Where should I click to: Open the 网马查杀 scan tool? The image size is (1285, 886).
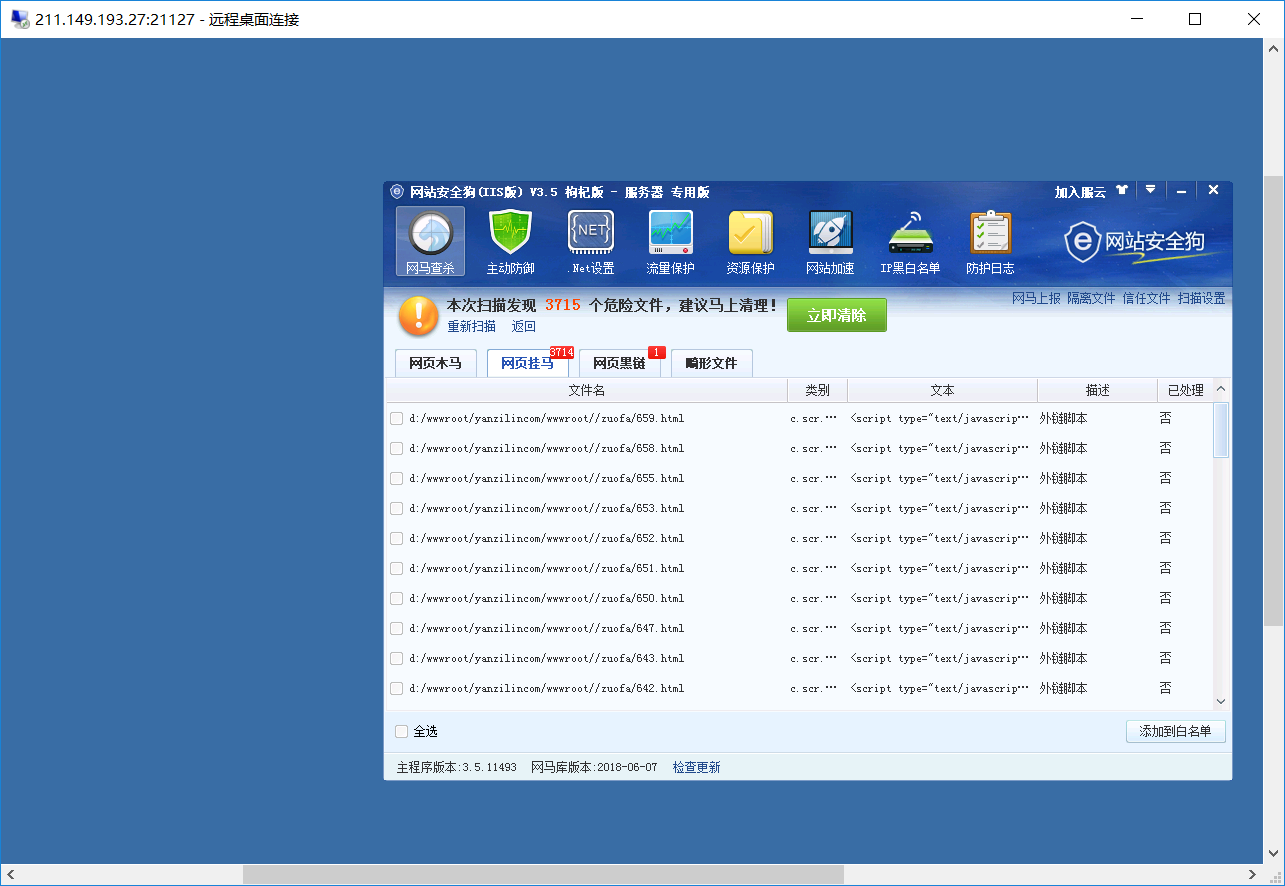pyautogui.click(x=430, y=242)
